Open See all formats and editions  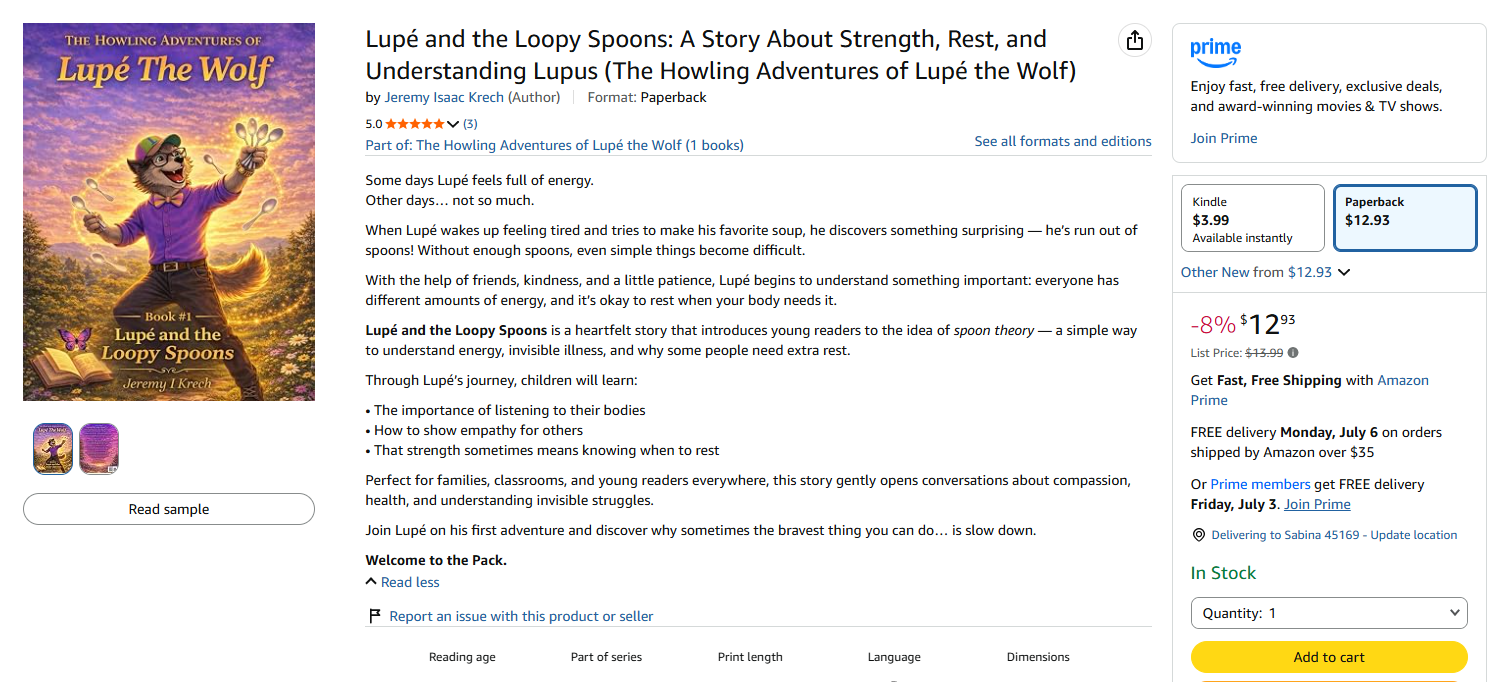(x=1063, y=141)
